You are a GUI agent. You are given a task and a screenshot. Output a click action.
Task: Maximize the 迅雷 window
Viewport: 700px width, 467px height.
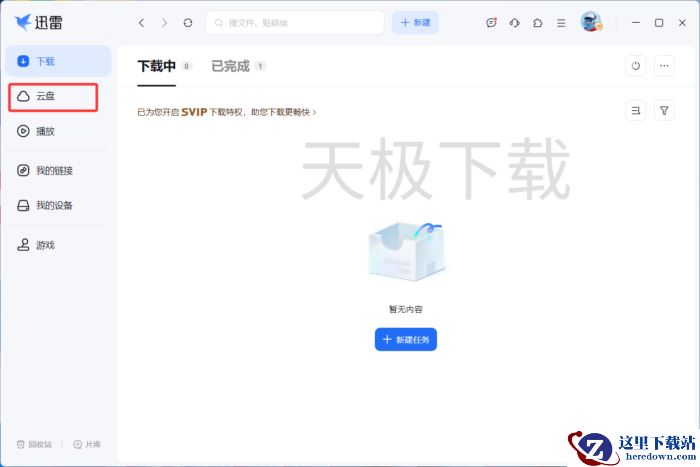pyautogui.click(x=659, y=23)
